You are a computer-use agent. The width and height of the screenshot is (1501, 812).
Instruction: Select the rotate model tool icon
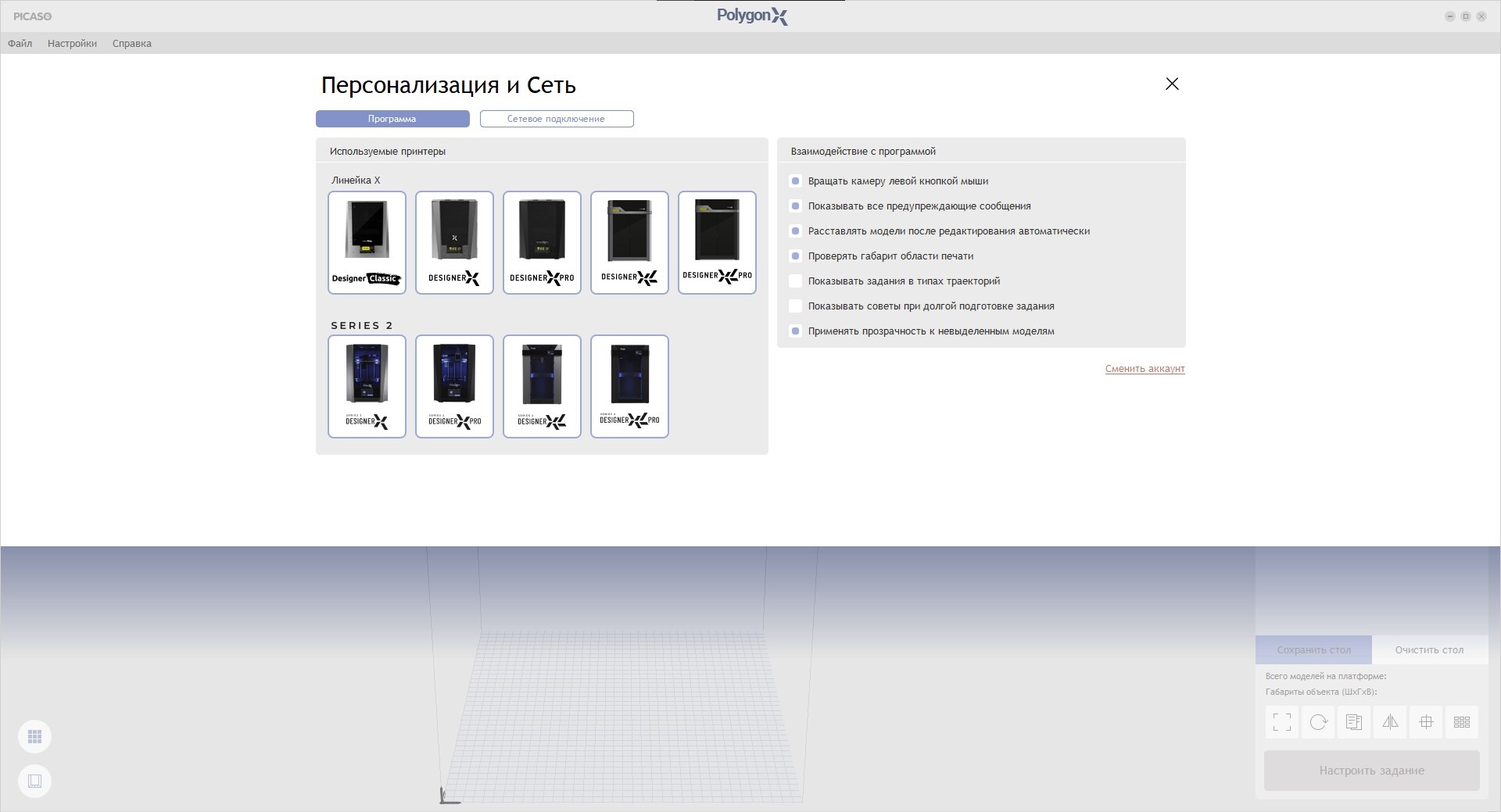(x=1318, y=722)
